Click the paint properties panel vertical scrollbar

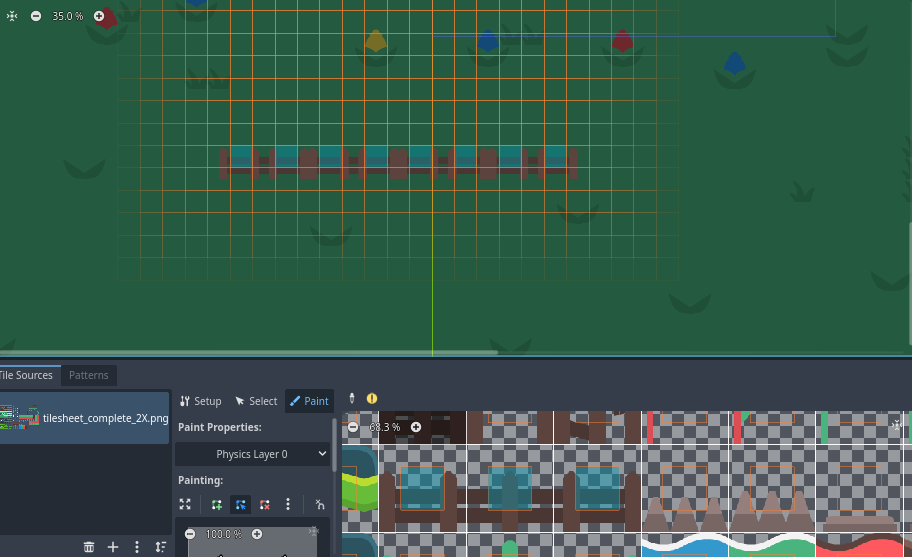tap(334, 445)
